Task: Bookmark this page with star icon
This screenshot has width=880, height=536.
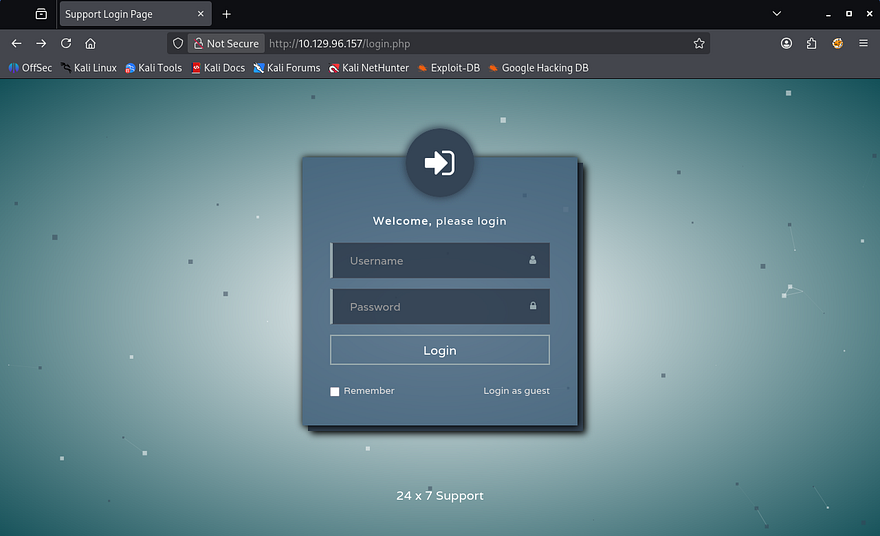Action: click(699, 44)
